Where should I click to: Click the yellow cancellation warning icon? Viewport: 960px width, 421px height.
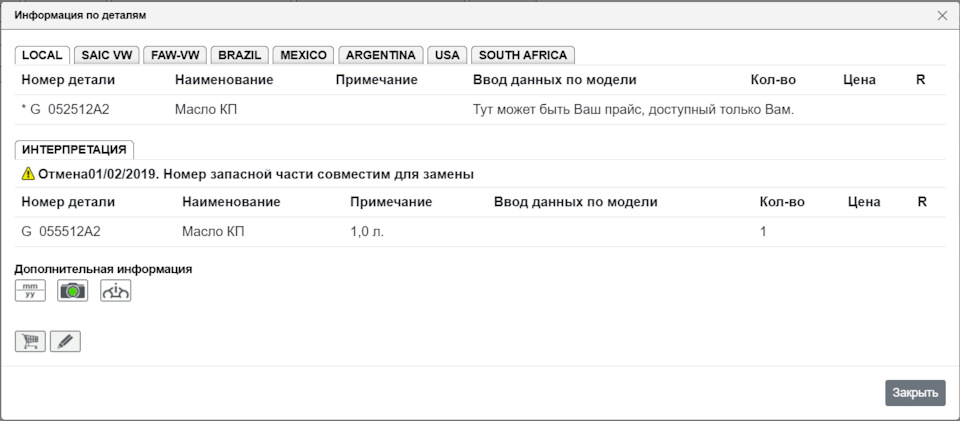(x=28, y=174)
